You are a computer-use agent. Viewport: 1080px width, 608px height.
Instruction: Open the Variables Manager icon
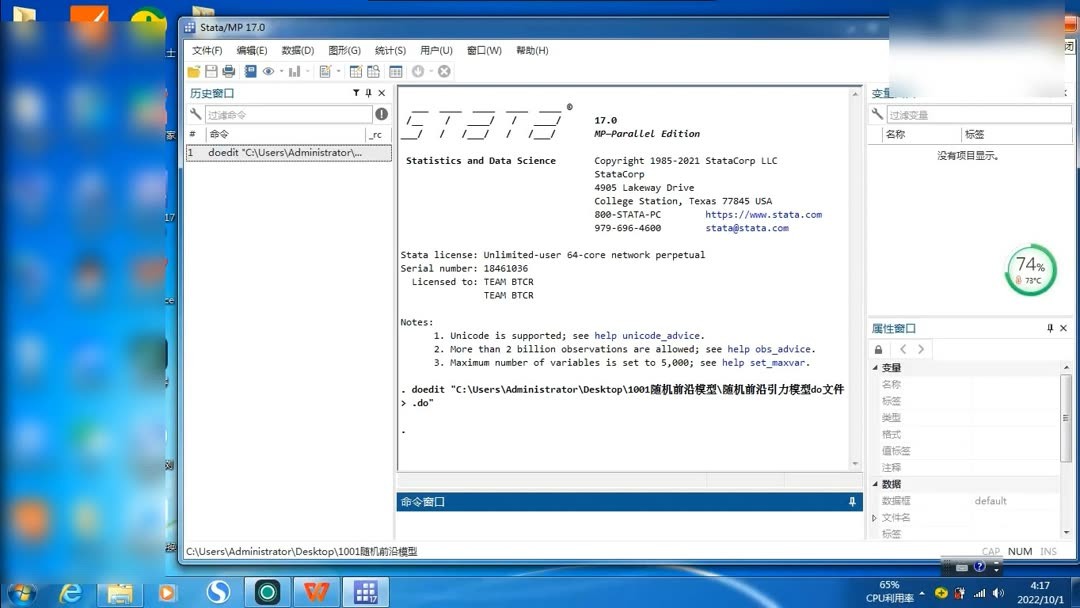point(395,71)
